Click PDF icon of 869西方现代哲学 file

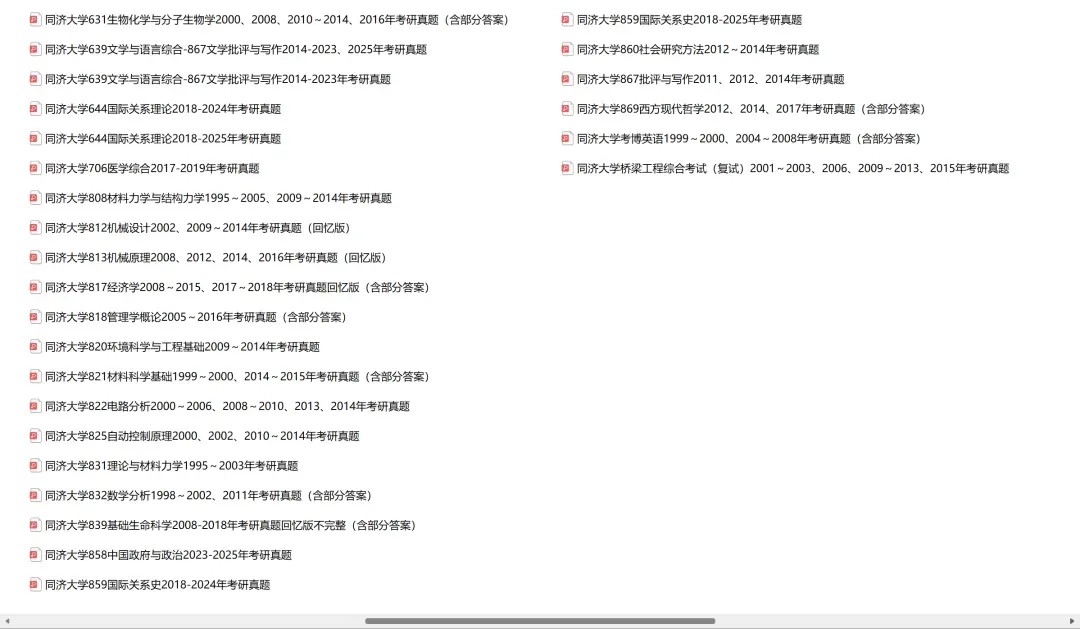[567, 109]
